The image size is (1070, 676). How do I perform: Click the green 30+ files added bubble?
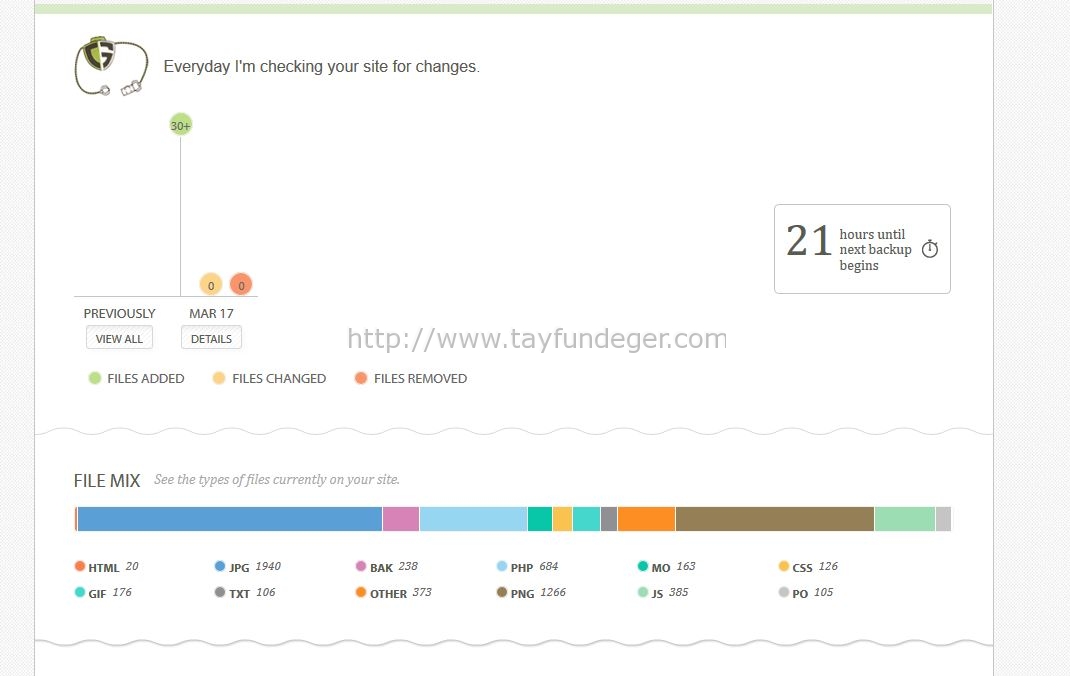click(x=180, y=125)
